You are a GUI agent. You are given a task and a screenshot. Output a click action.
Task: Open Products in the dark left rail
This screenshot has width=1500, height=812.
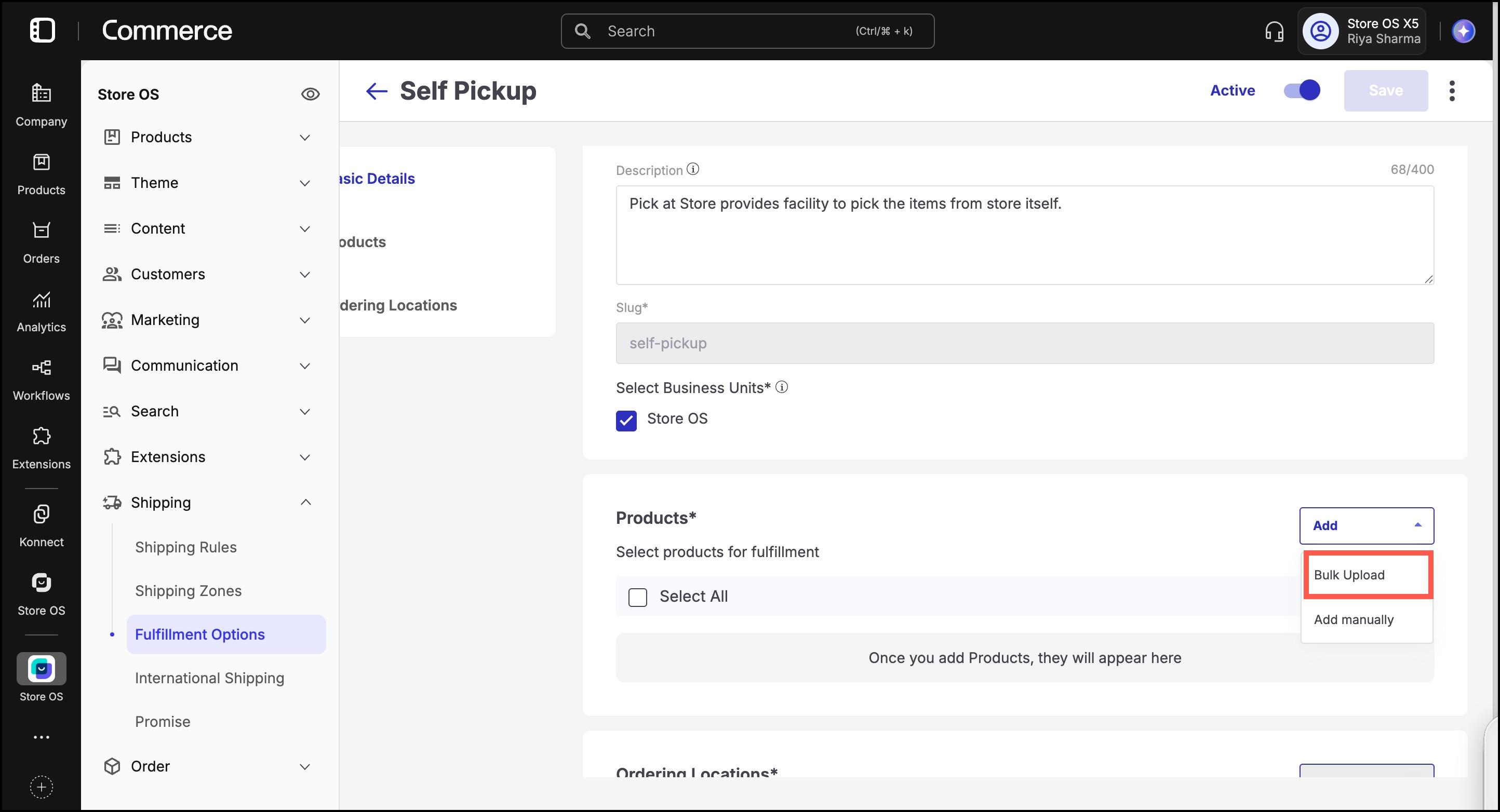click(42, 163)
